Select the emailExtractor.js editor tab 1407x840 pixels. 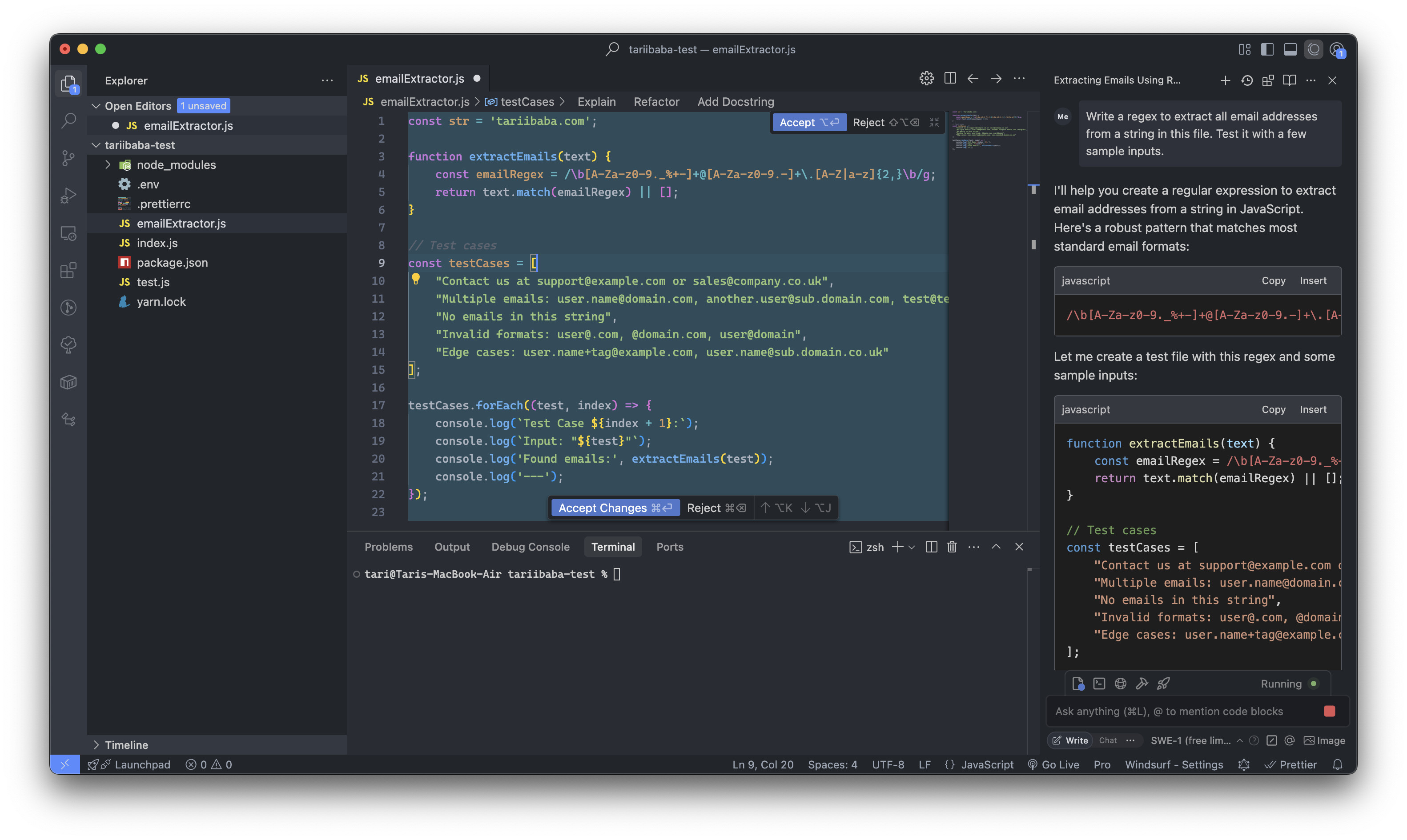418,79
